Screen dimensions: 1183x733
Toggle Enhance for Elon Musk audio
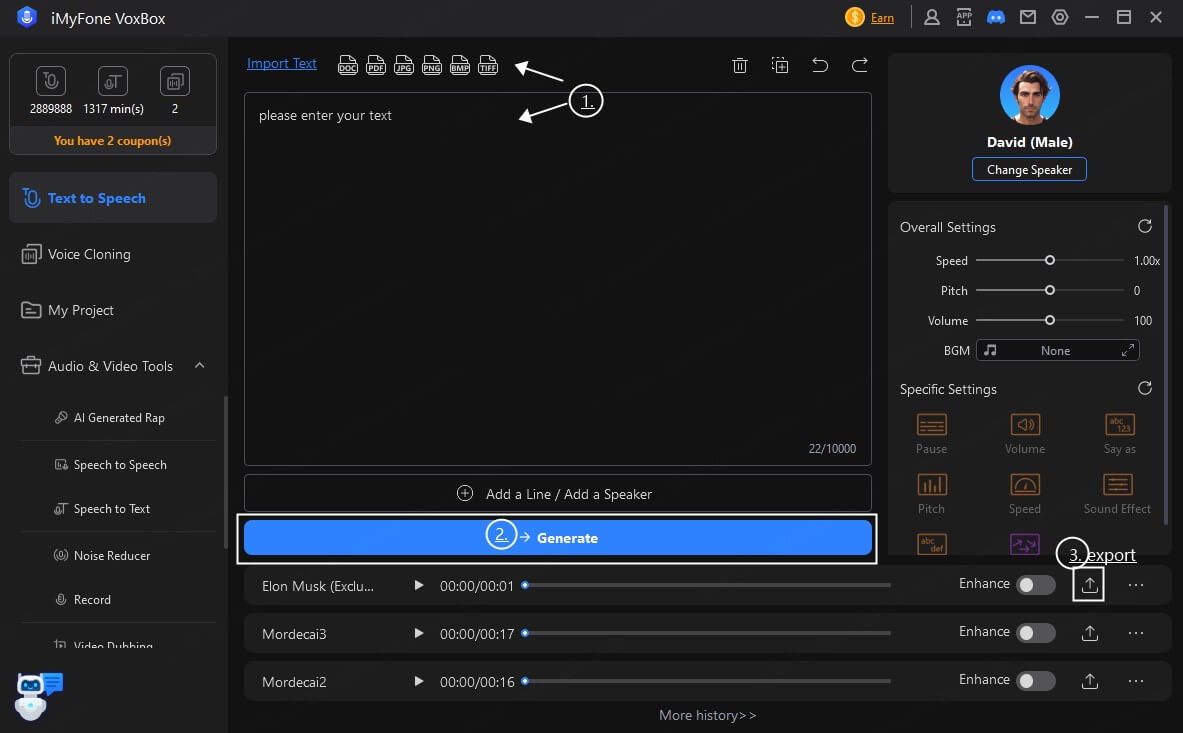(1036, 585)
